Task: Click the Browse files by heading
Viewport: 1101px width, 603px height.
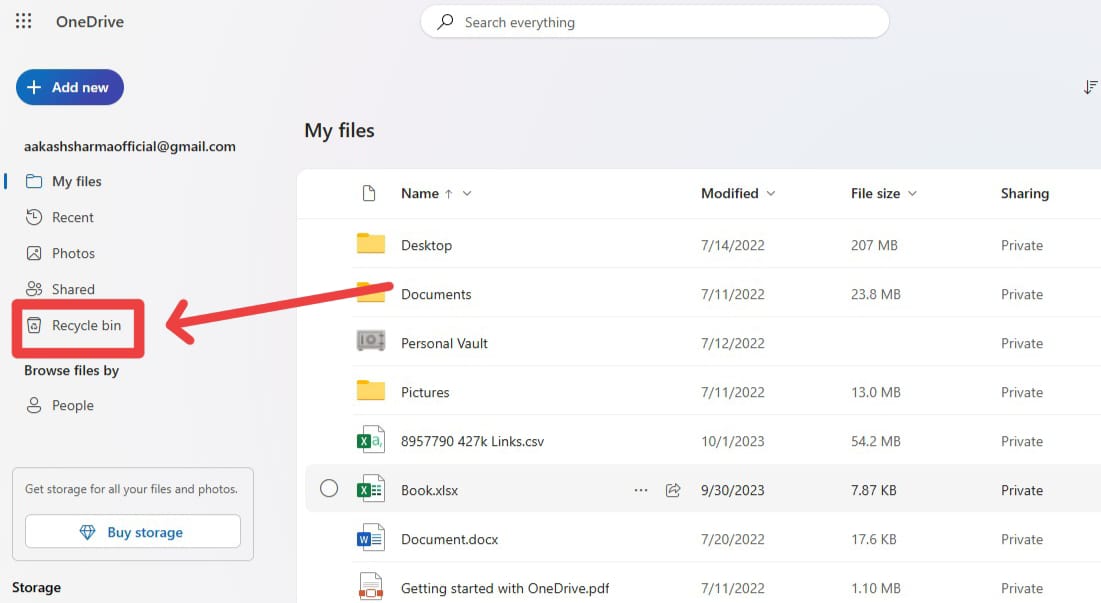Action: (x=72, y=370)
